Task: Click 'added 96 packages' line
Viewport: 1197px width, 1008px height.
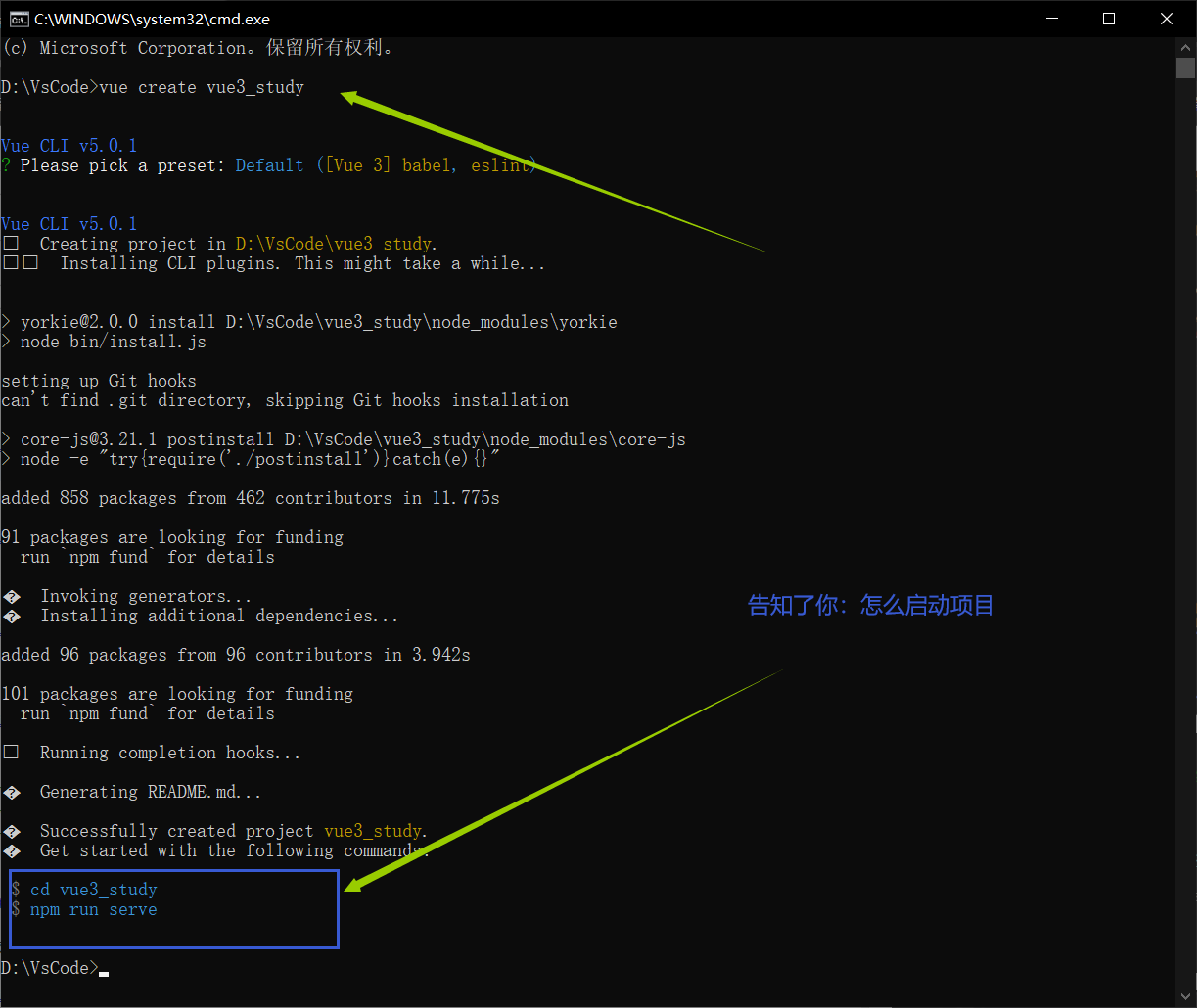Action: (x=236, y=655)
